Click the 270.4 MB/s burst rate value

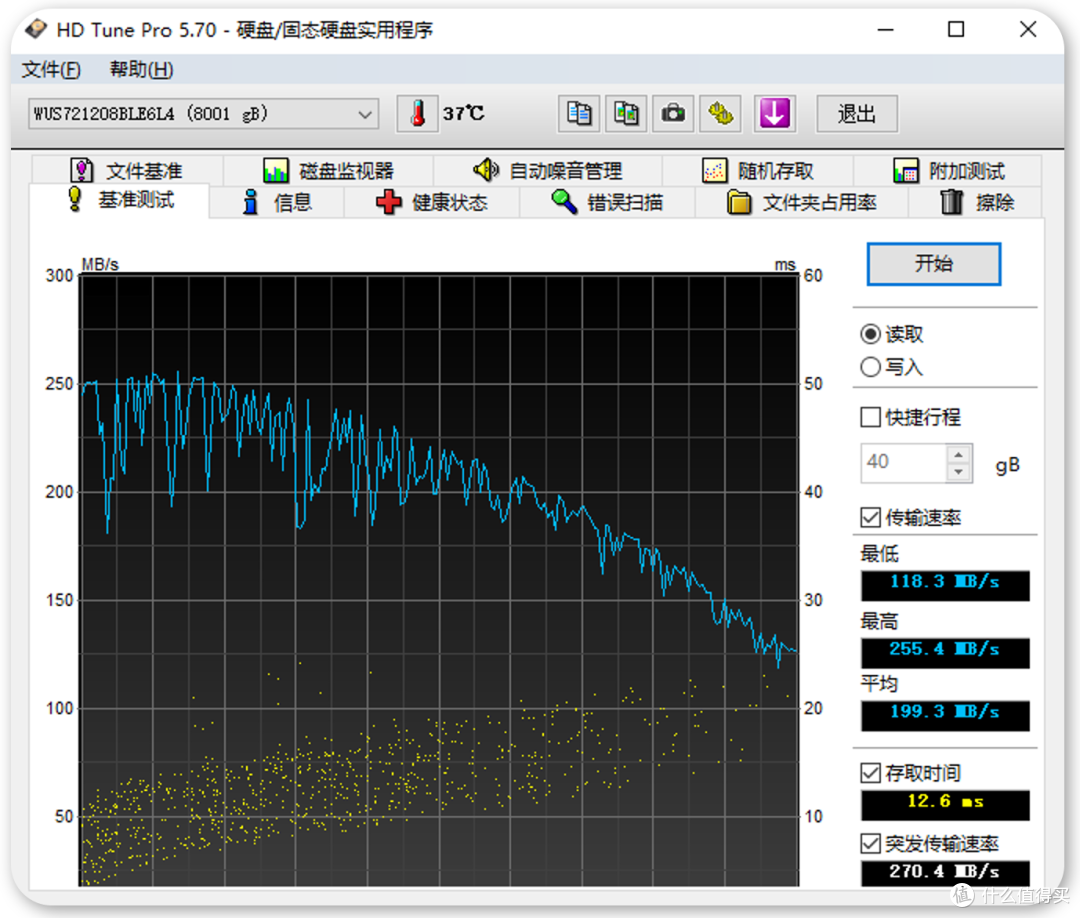click(945, 873)
